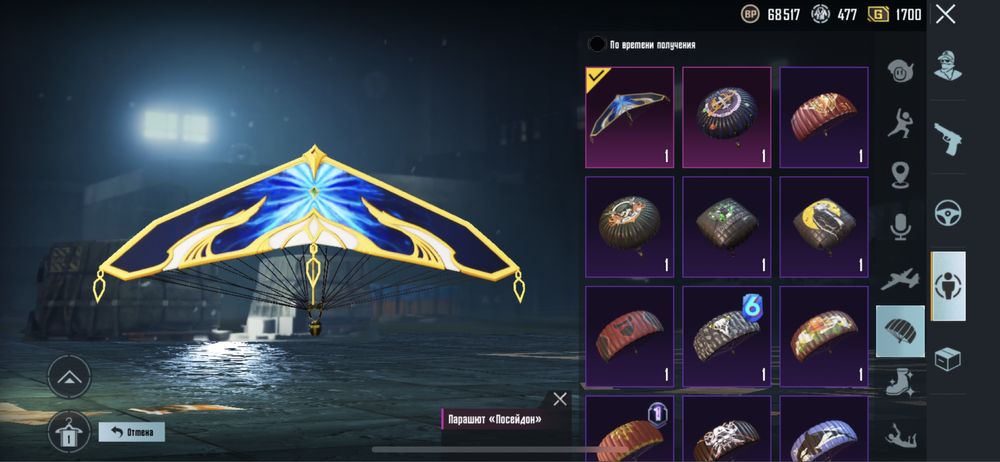1000x462 pixels.
Task: Click the BP coin balance
Action: (770, 14)
